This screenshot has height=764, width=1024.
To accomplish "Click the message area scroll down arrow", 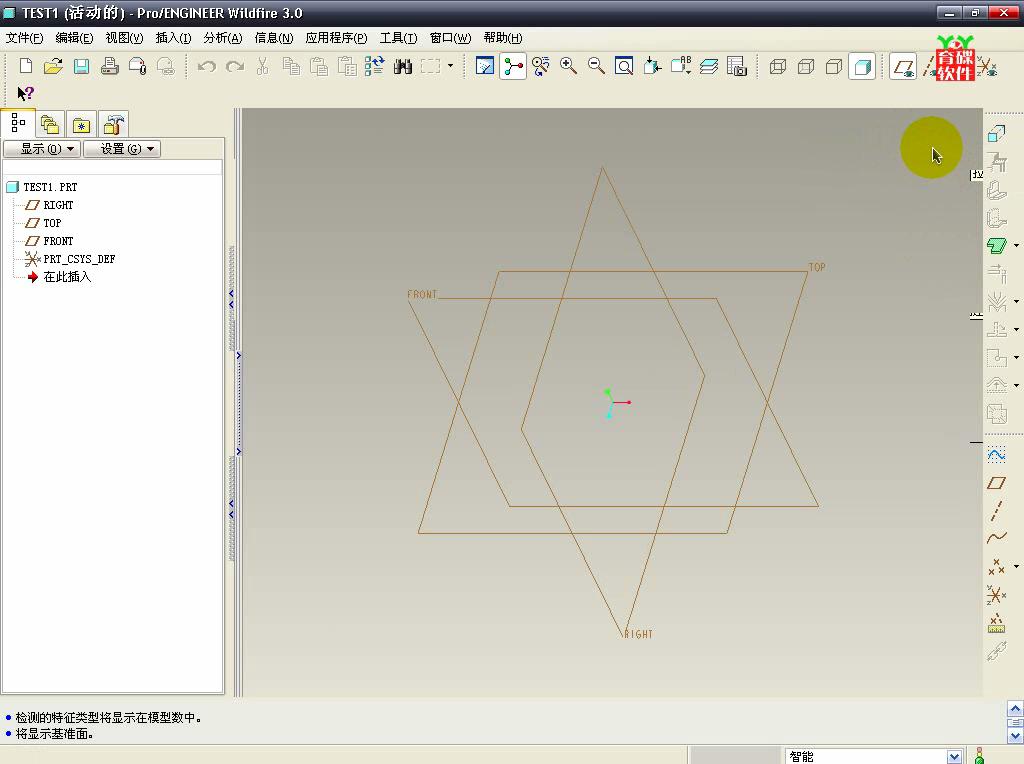I will (1015, 737).
